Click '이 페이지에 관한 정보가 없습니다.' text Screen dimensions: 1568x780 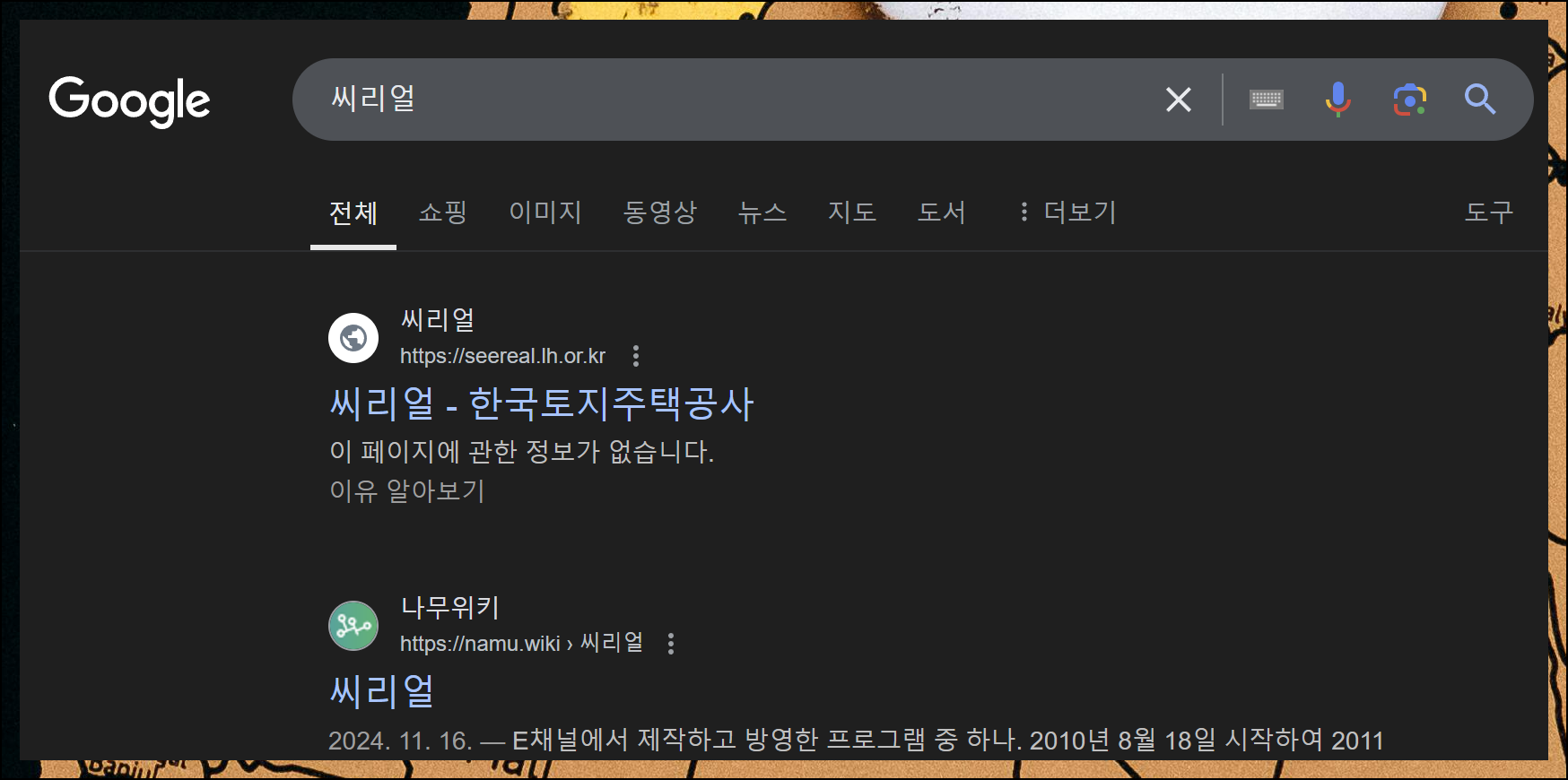coord(522,451)
